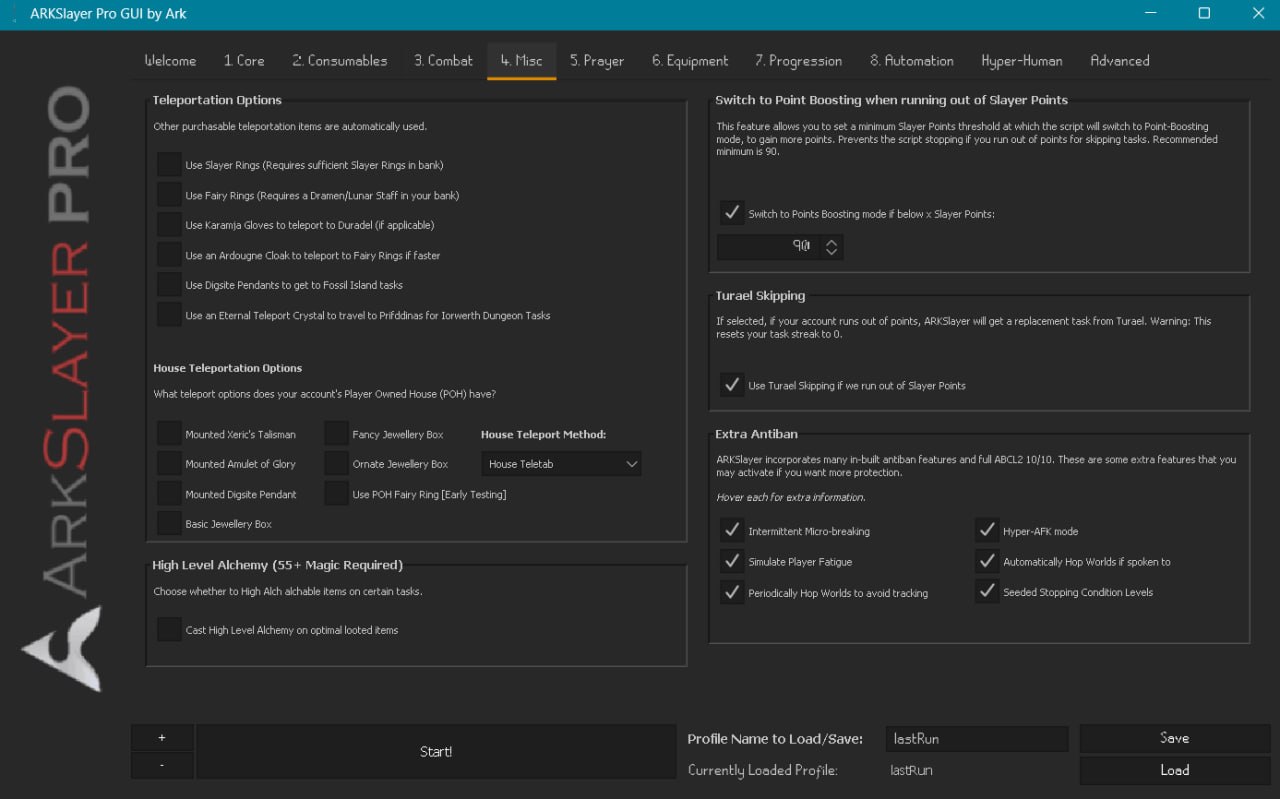Image resolution: width=1280 pixels, height=799 pixels.
Task: Uncheck Periodically Hop Worlds to avoid tracking
Action: coord(732,593)
